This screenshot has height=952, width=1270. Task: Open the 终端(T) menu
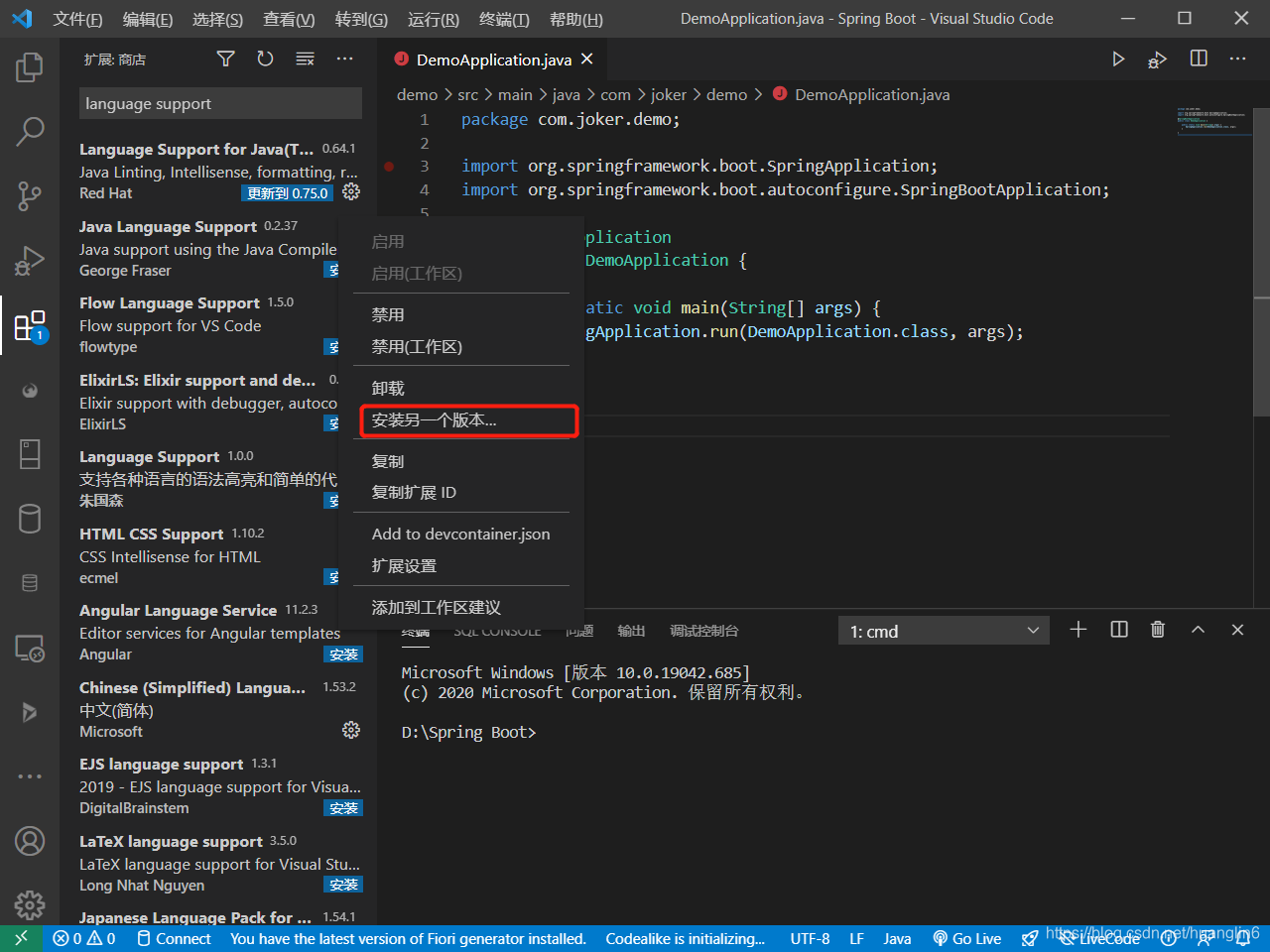(x=504, y=19)
